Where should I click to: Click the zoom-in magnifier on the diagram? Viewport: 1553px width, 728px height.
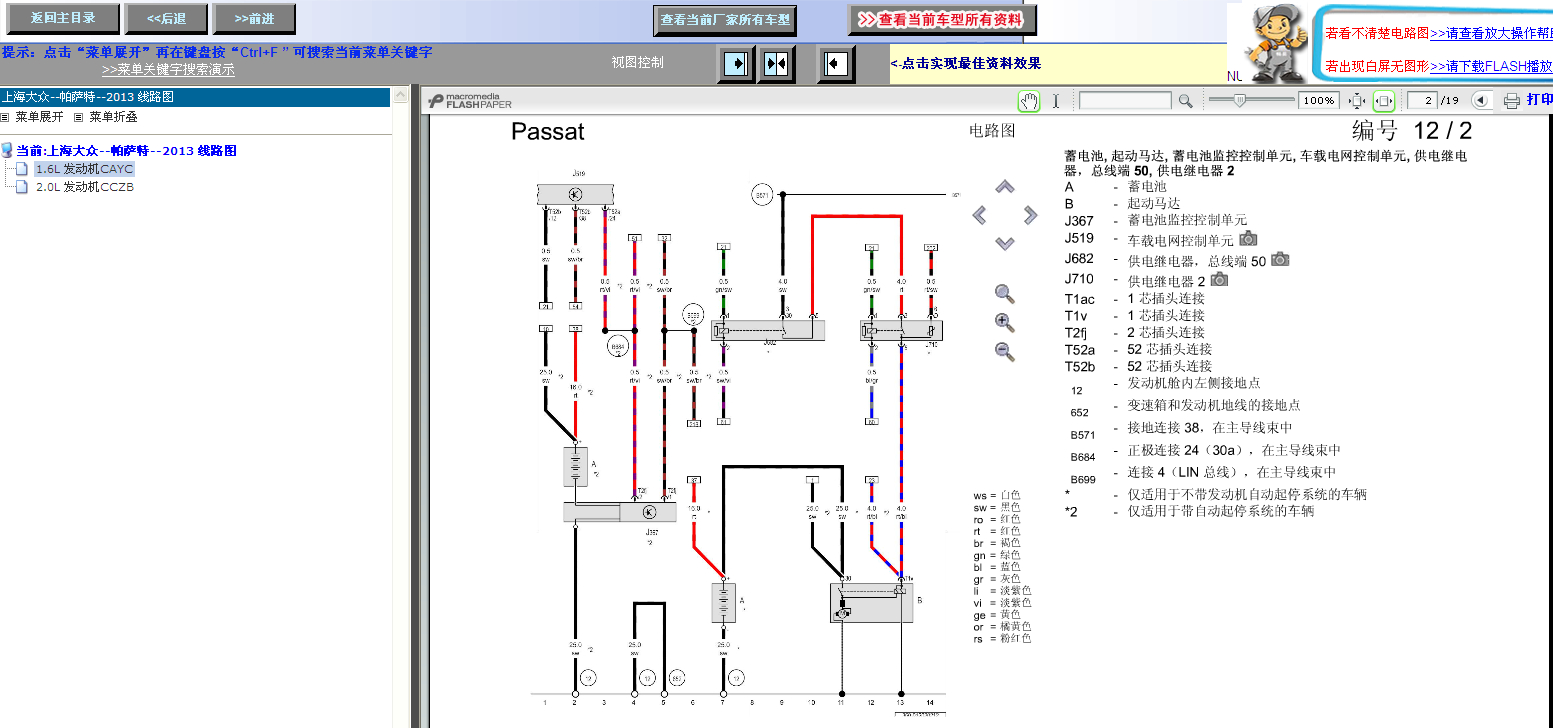click(x=1005, y=322)
